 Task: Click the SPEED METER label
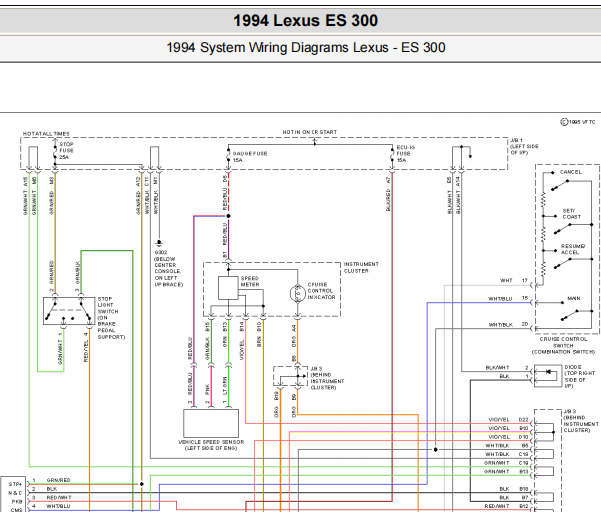click(250, 281)
